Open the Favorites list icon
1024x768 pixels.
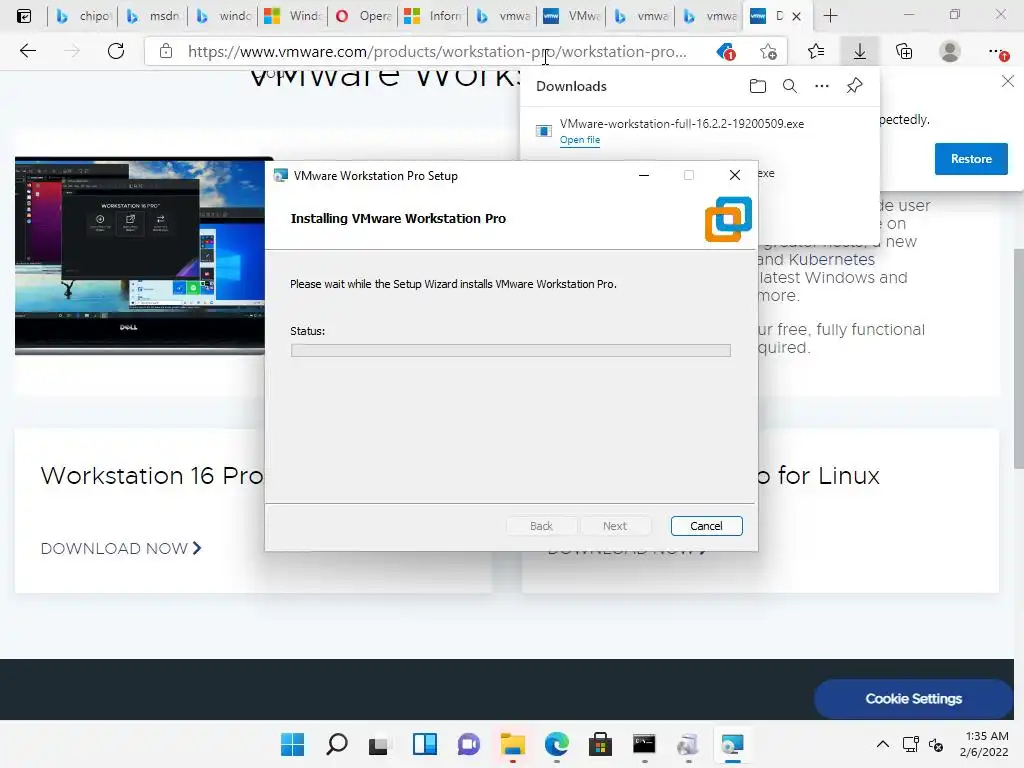816,51
